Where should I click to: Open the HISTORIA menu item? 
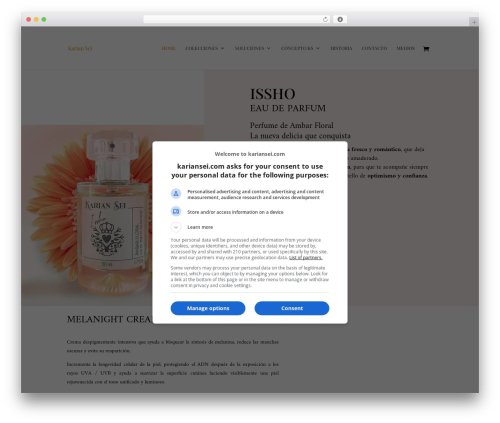(x=341, y=48)
